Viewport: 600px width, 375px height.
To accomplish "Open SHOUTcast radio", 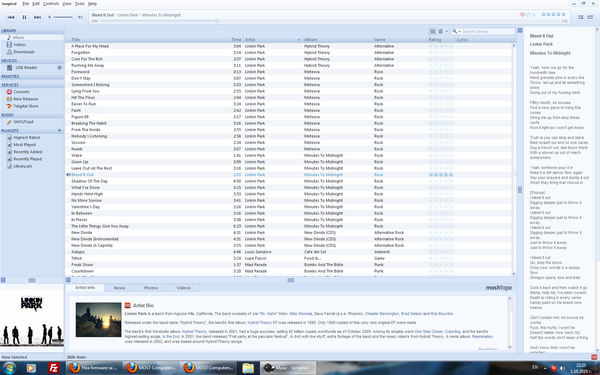I will coord(32,122).
